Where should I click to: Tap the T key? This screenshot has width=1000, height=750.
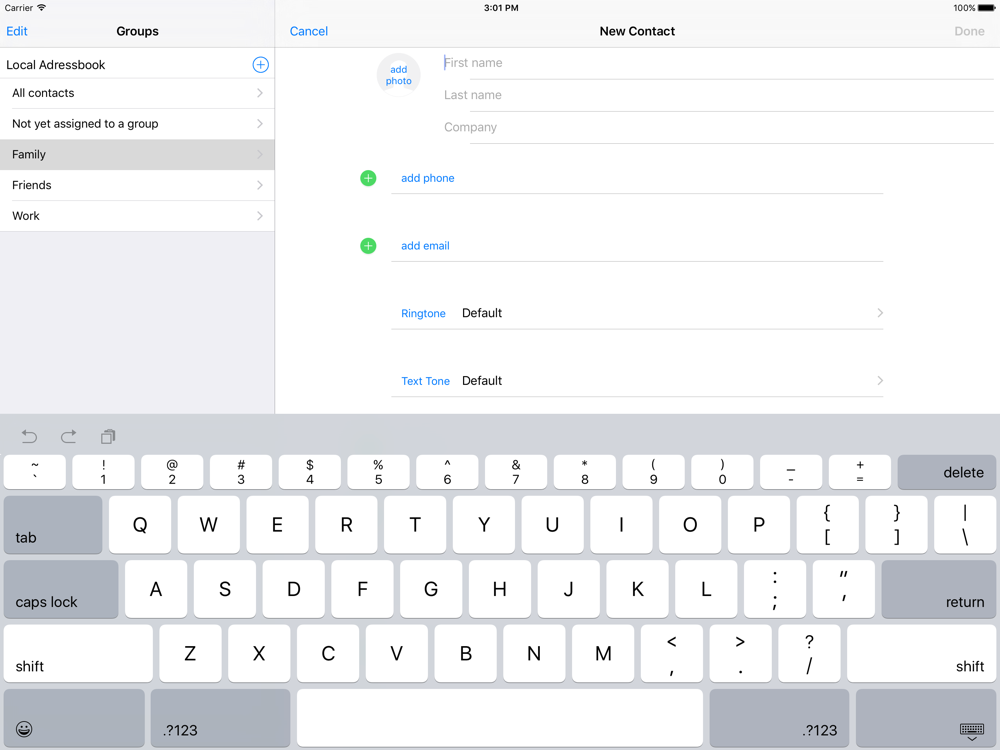415,524
